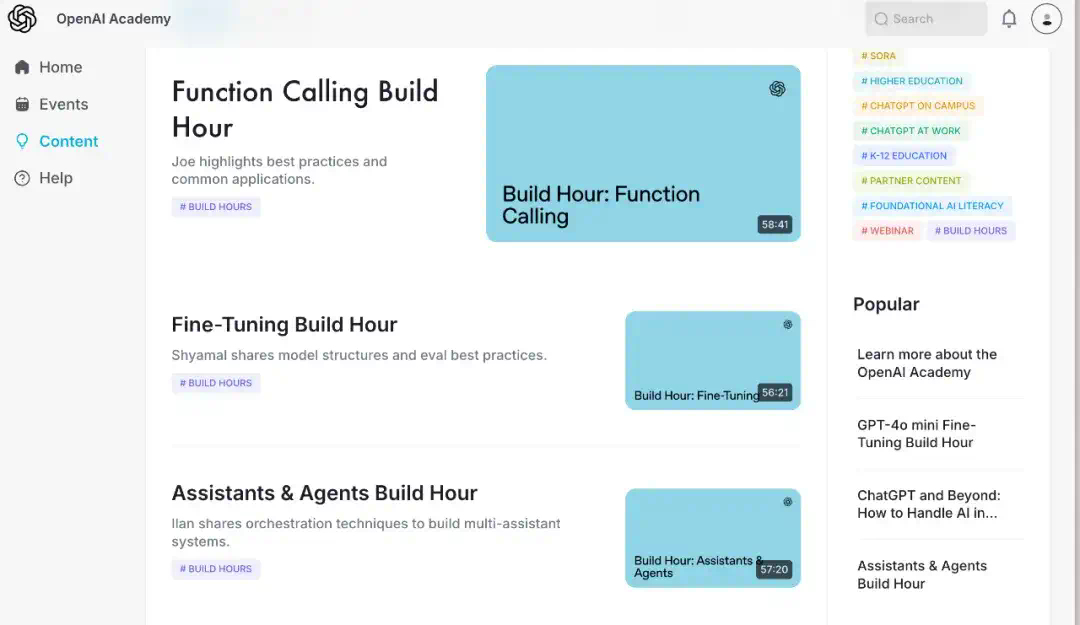1080x625 pixels.
Task: Open Function Calling Build Hour video thumbnail
Action: (x=643, y=153)
